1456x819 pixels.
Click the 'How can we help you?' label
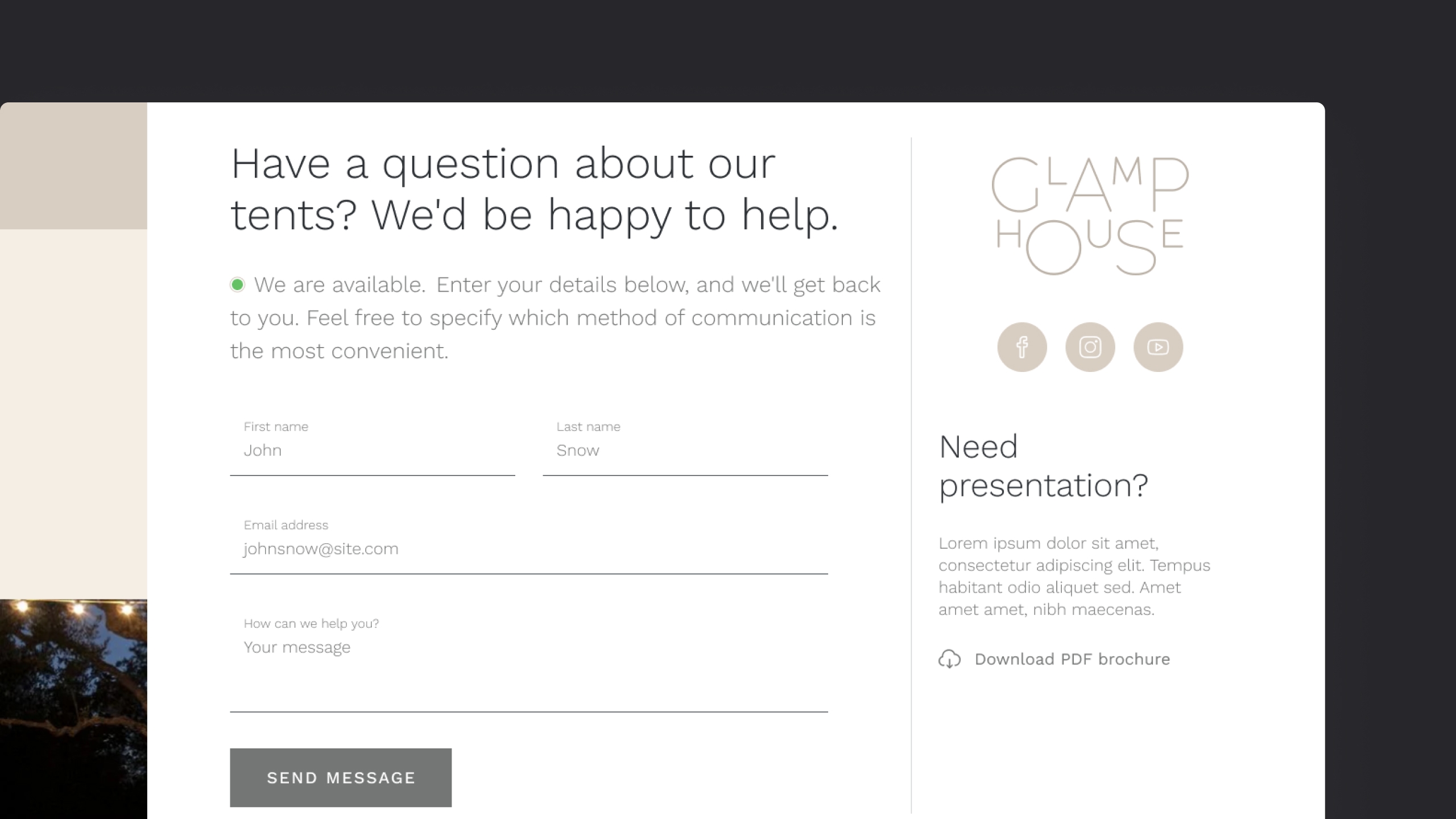(311, 623)
